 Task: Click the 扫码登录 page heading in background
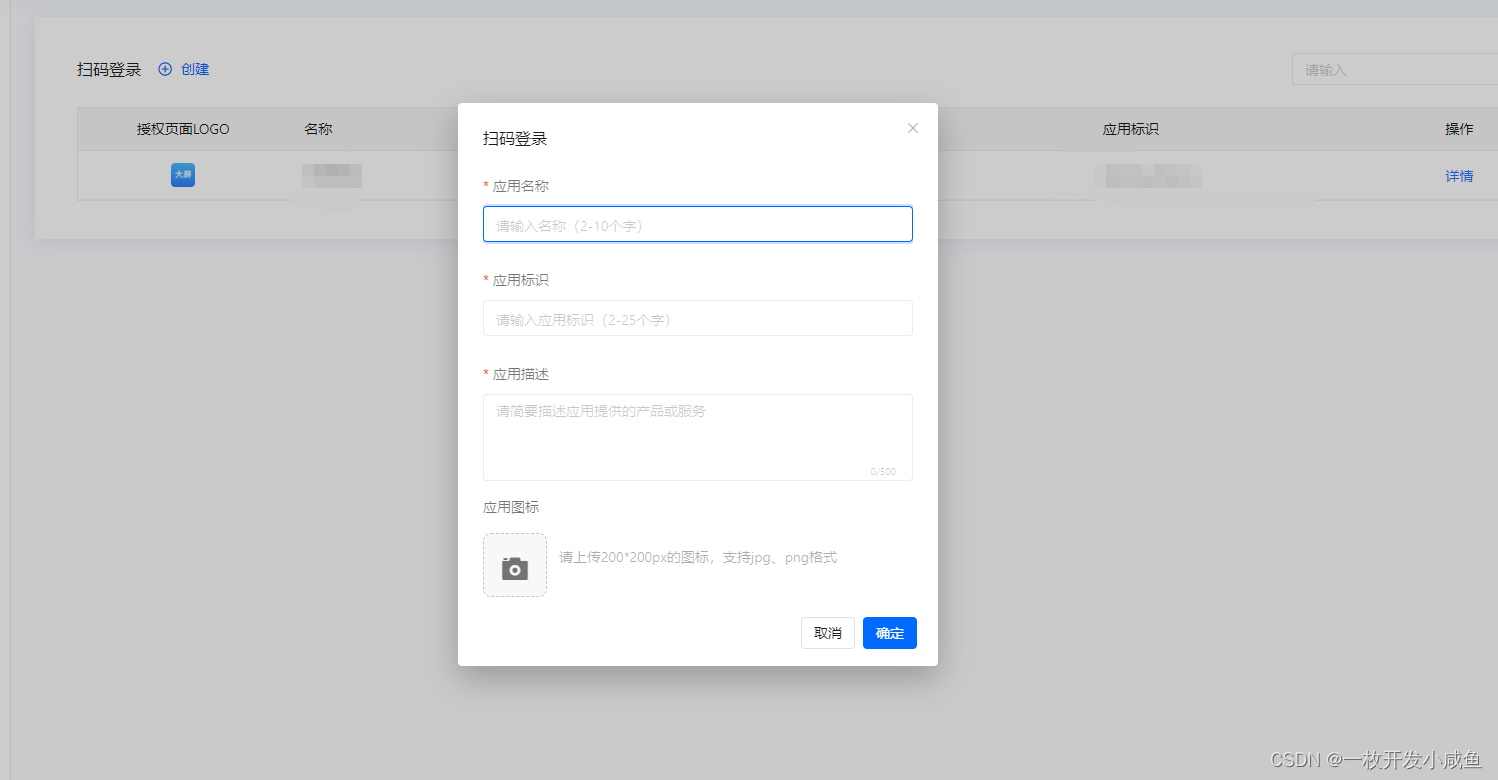pyautogui.click(x=109, y=69)
